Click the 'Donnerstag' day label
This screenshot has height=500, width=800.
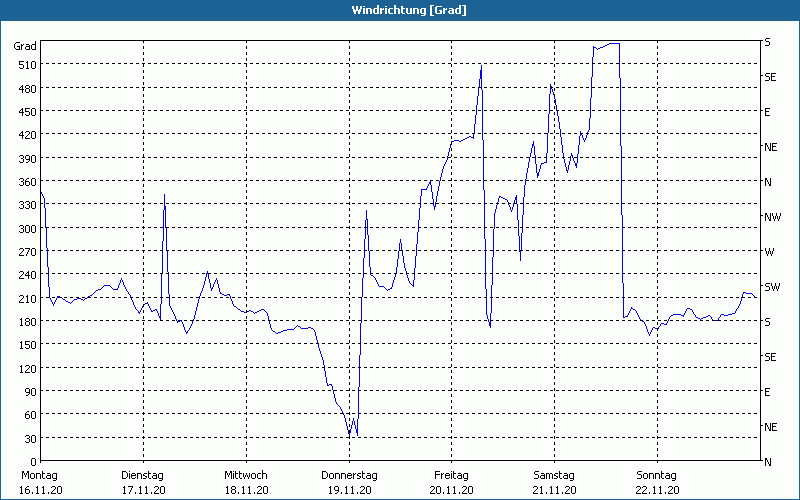tap(349, 476)
